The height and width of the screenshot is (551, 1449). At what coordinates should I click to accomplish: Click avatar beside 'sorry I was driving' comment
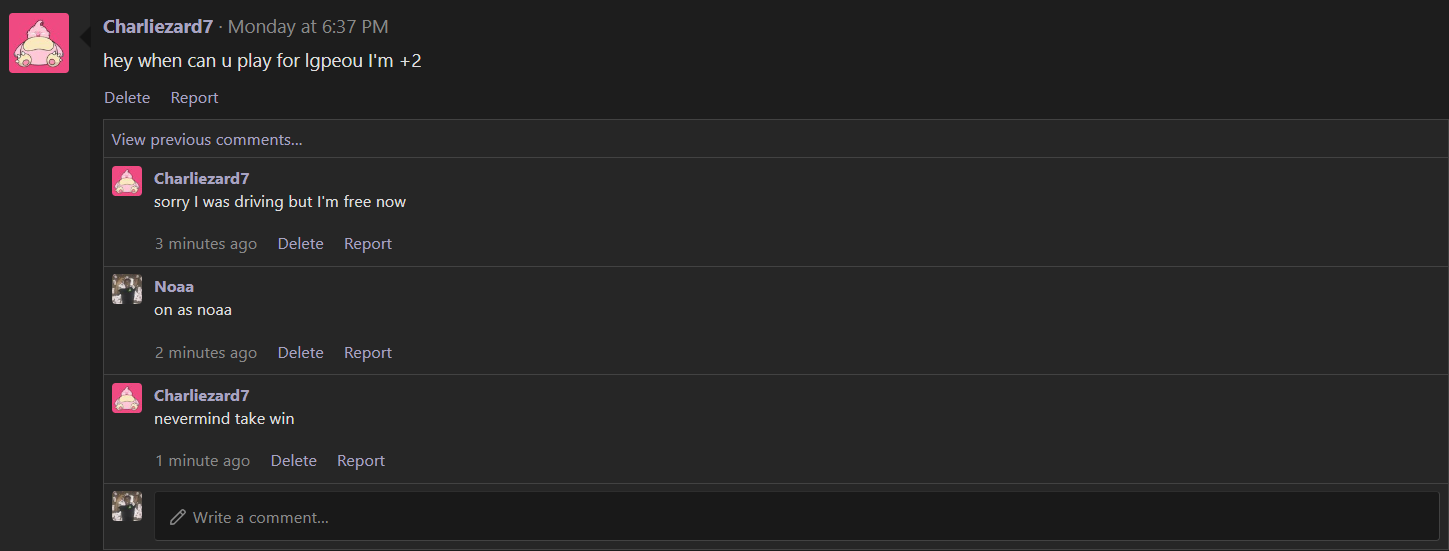127,181
